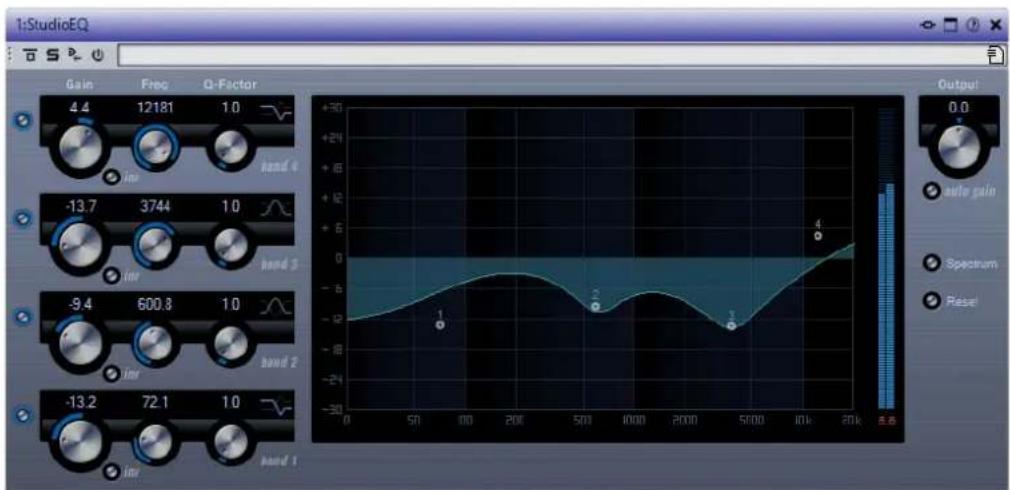Click the band 3 Gain knob at -13.7

point(80,243)
